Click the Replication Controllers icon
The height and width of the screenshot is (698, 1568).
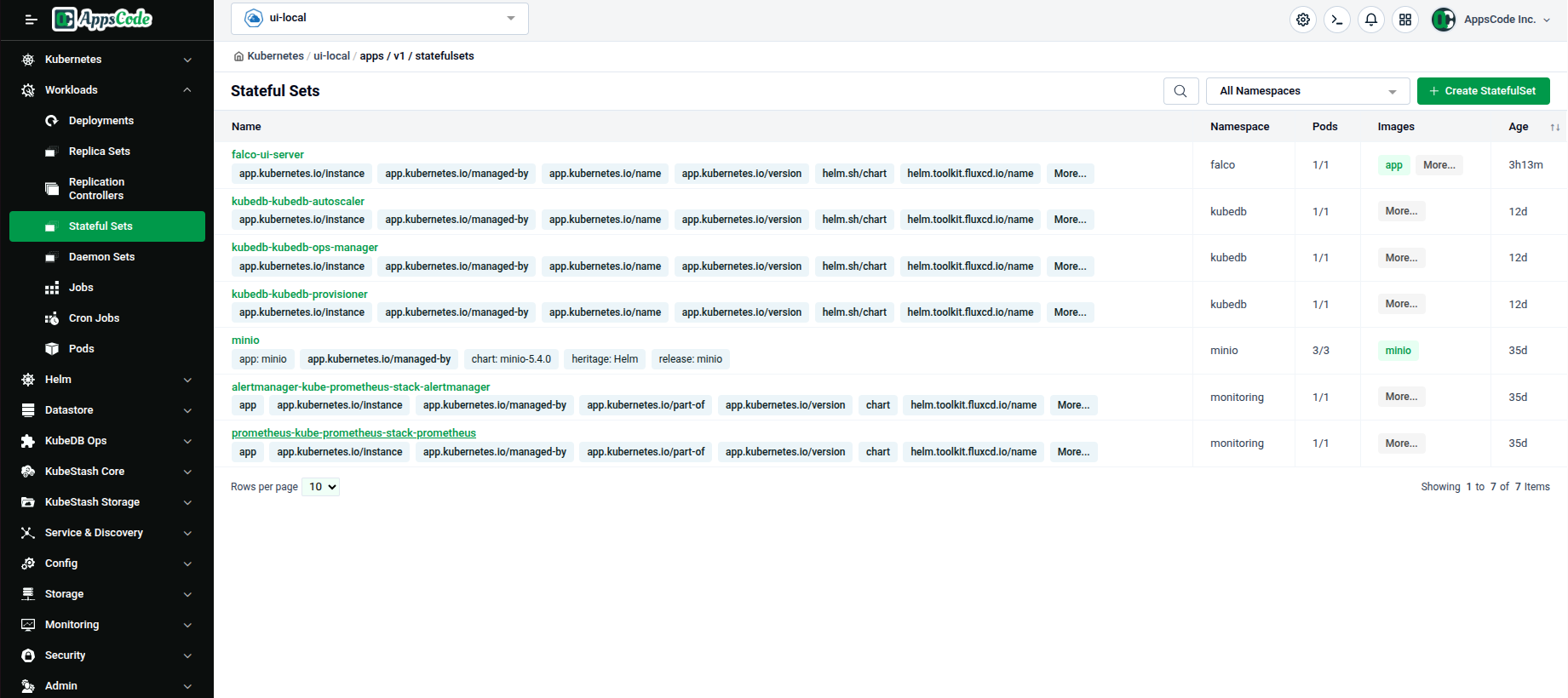point(52,189)
